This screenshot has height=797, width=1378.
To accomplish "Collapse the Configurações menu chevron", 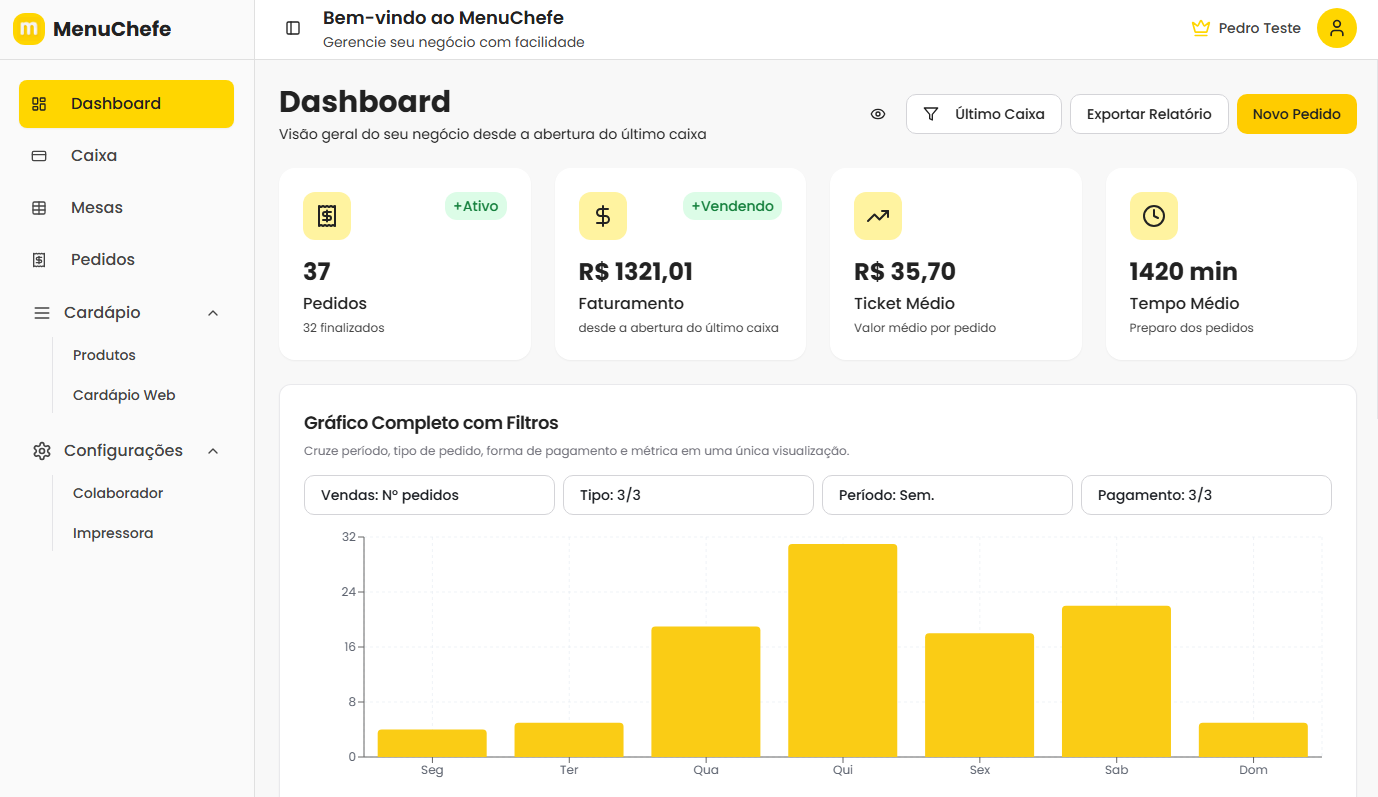I will (x=213, y=451).
